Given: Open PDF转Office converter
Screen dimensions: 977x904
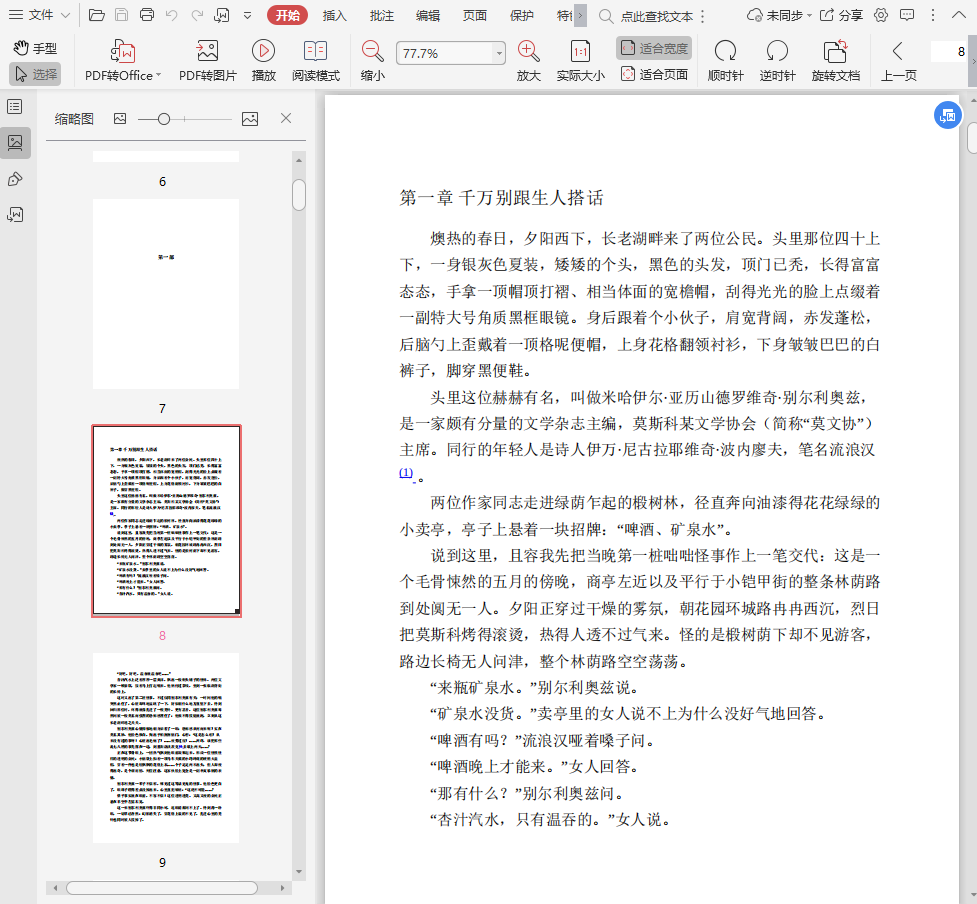Looking at the screenshot, I should 123,60.
